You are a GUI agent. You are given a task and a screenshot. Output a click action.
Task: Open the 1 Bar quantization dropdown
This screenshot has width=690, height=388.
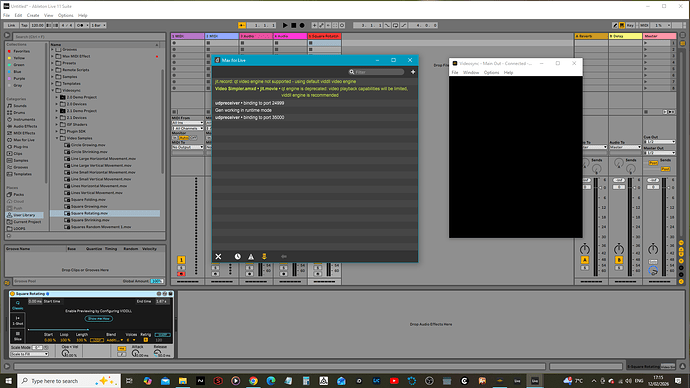coord(98,26)
